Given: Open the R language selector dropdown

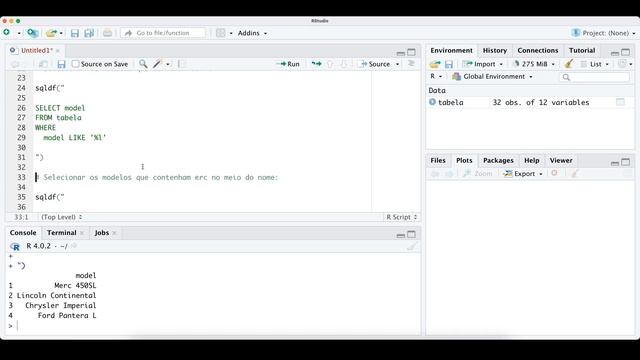Looking at the screenshot, I should (x=436, y=76).
